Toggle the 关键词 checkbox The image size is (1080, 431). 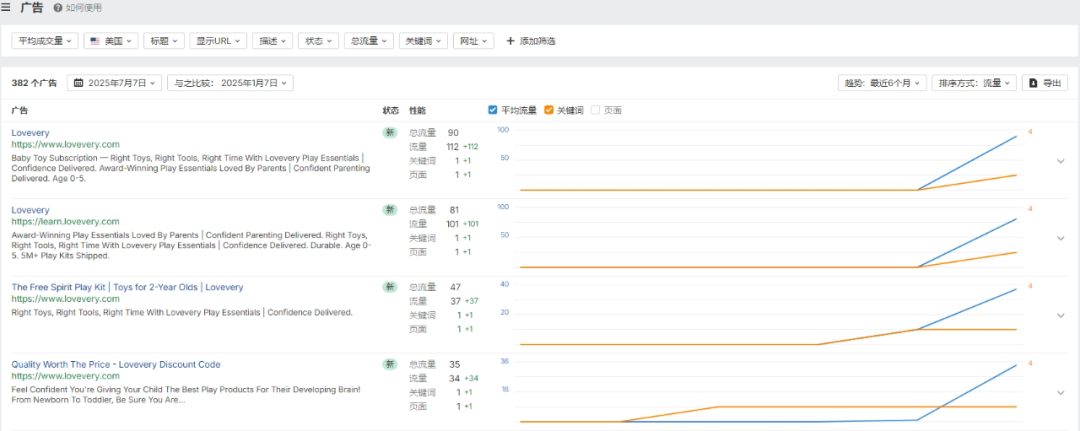(x=549, y=110)
